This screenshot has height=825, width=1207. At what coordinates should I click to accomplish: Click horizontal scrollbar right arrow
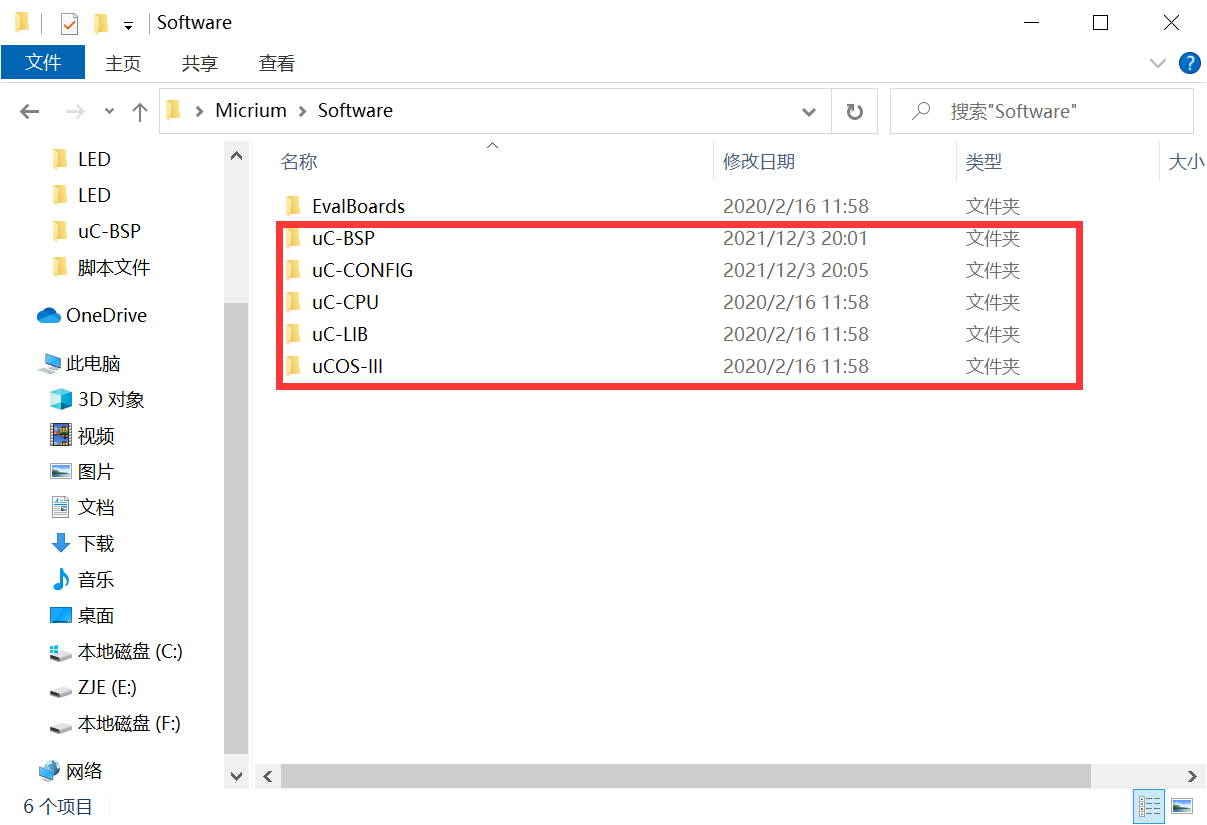click(x=1192, y=776)
